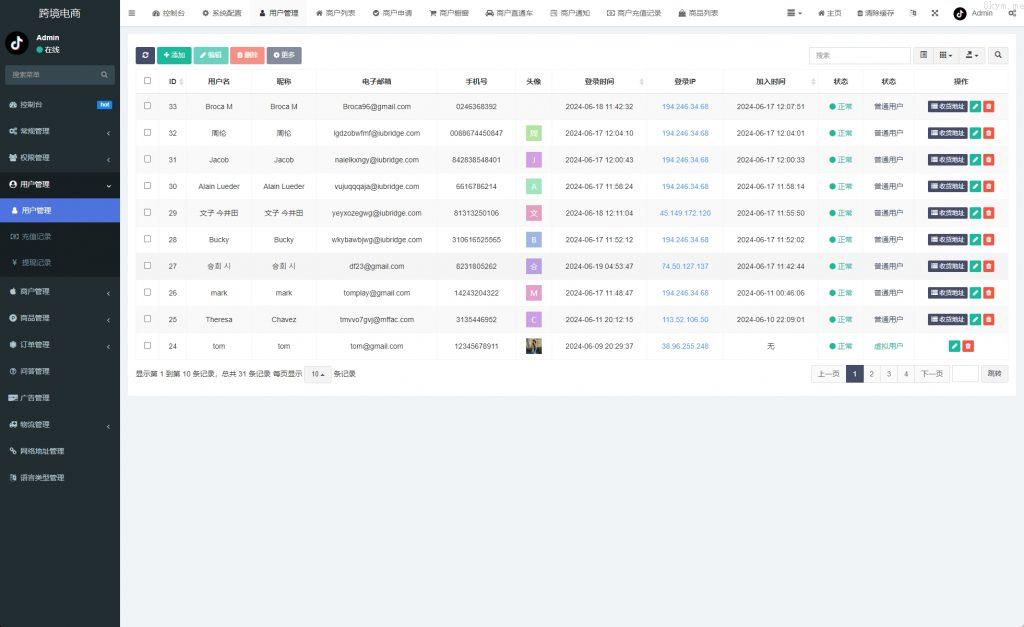Open the columns grid dropdown in toolbar
1024x627 pixels.
click(x=946, y=55)
